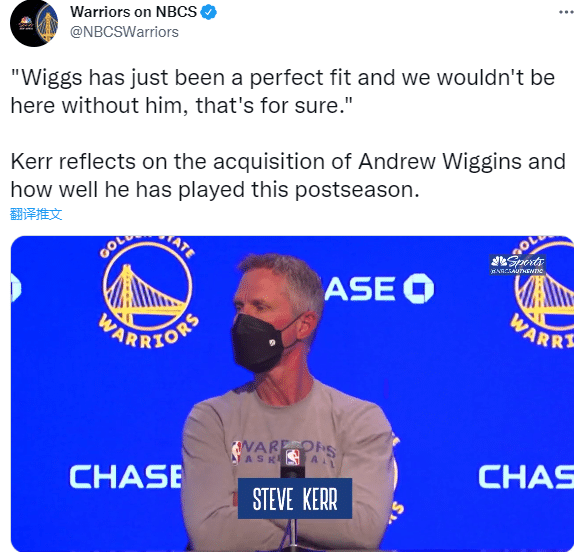Click the NBC Sports watermark in the video
574x552 pixels.
point(518,265)
